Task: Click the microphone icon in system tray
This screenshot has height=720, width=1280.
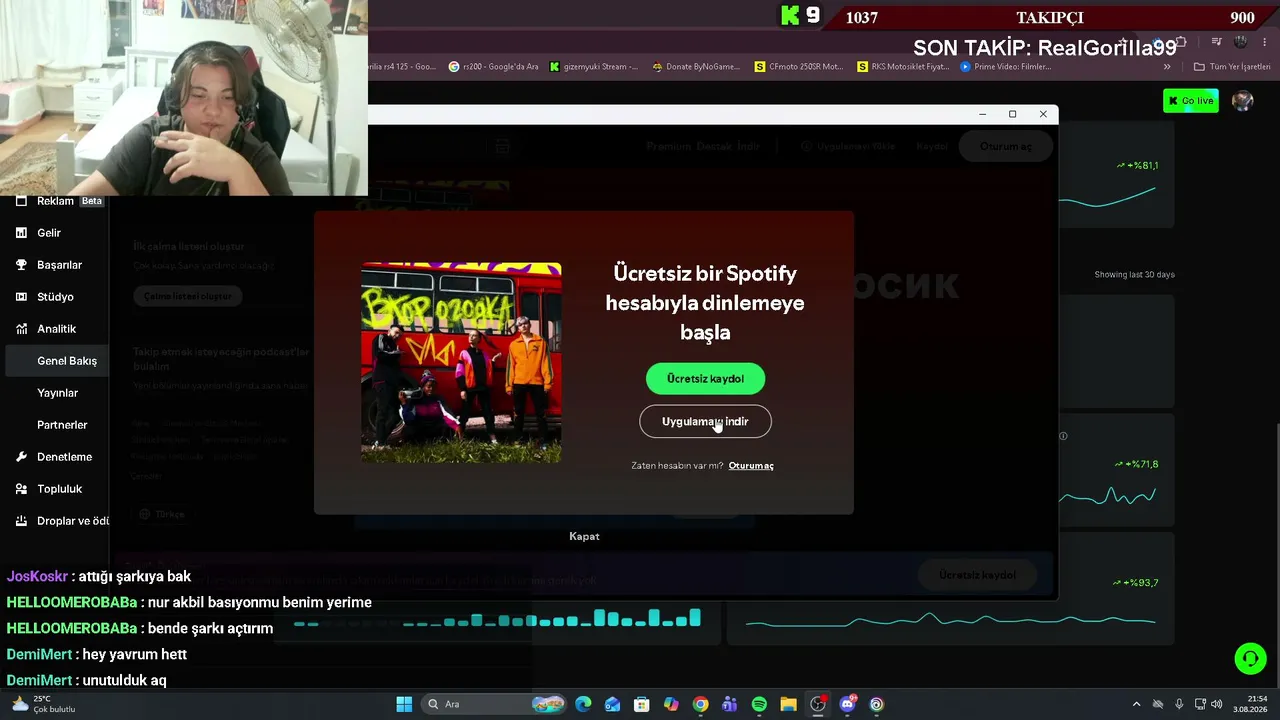Action: point(1179,705)
